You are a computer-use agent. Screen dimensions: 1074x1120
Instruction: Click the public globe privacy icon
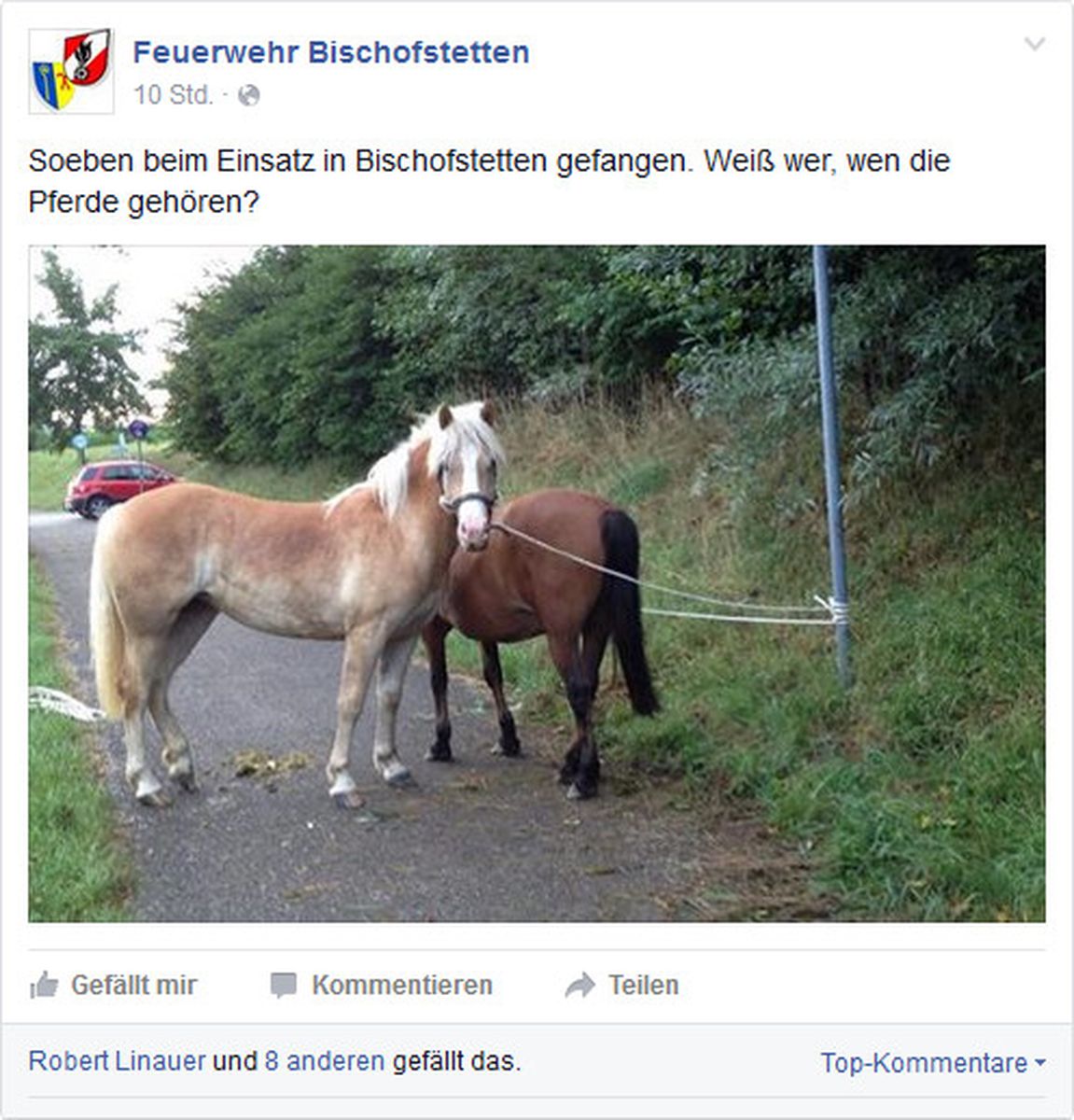coord(249,95)
